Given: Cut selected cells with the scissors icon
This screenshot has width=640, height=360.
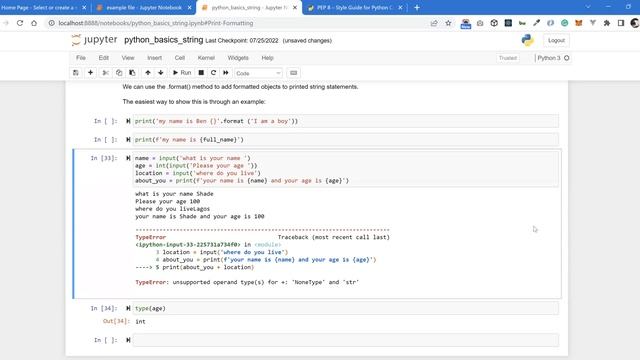Looking at the screenshot, I should 105,73.
